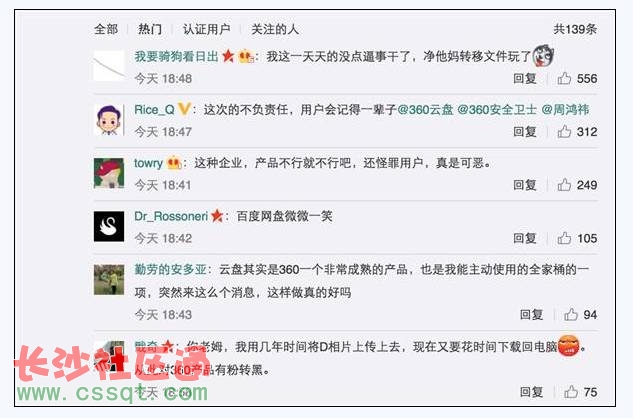Tap thumbs-up on Dr_Rossoneri's comment
Image resolution: width=633 pixels, height=418 pixels.
point(564,238)
